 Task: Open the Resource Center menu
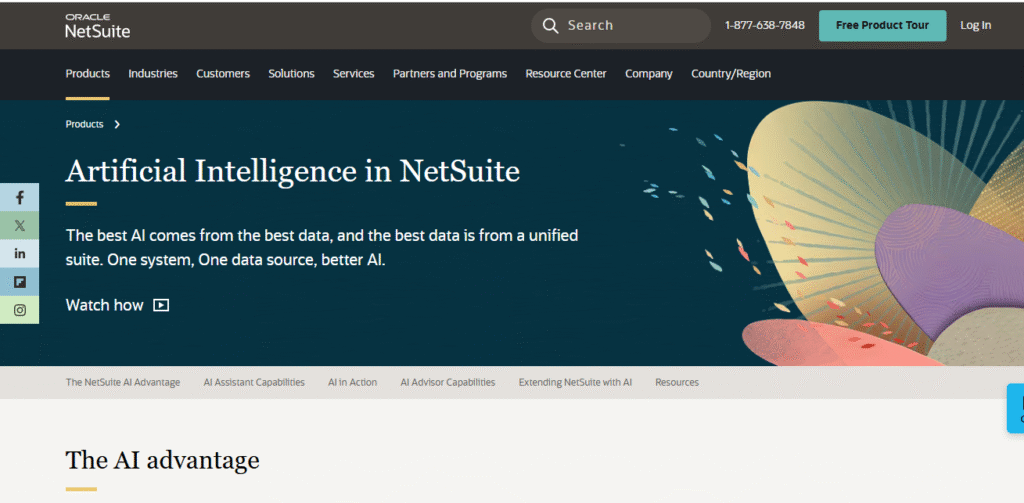(x=565, y=74)
